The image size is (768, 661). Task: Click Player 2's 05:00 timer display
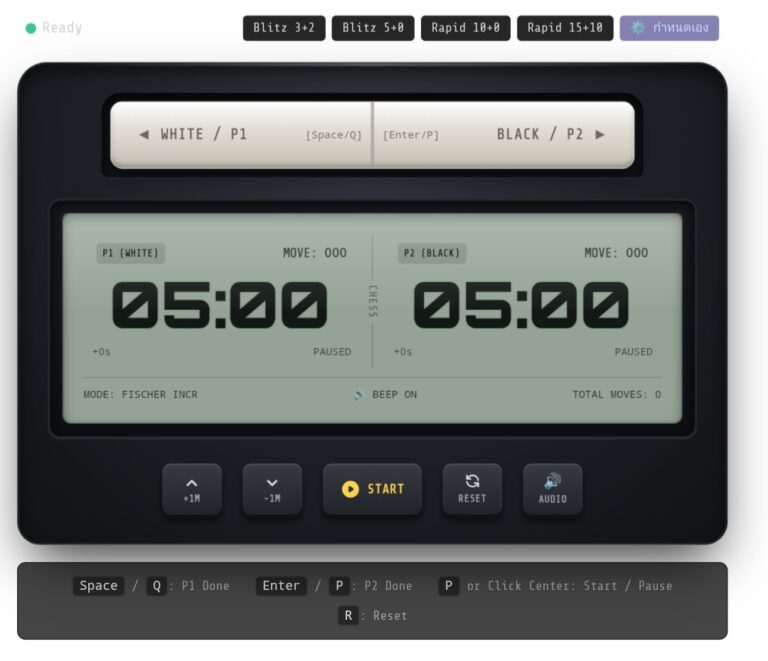(521, 305)
